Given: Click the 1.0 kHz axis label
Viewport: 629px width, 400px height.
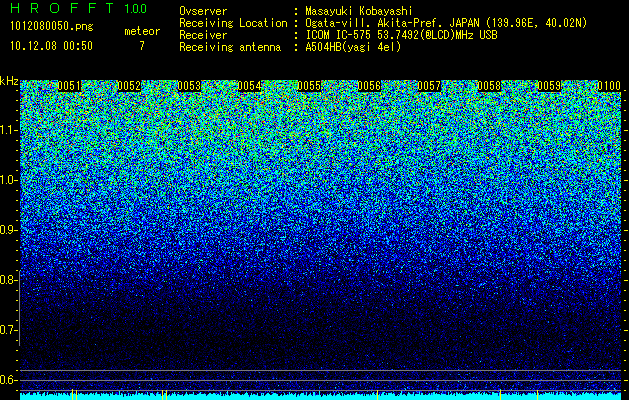Looking at the screenshot, I should pyautogui.click(x=6, y=180).
